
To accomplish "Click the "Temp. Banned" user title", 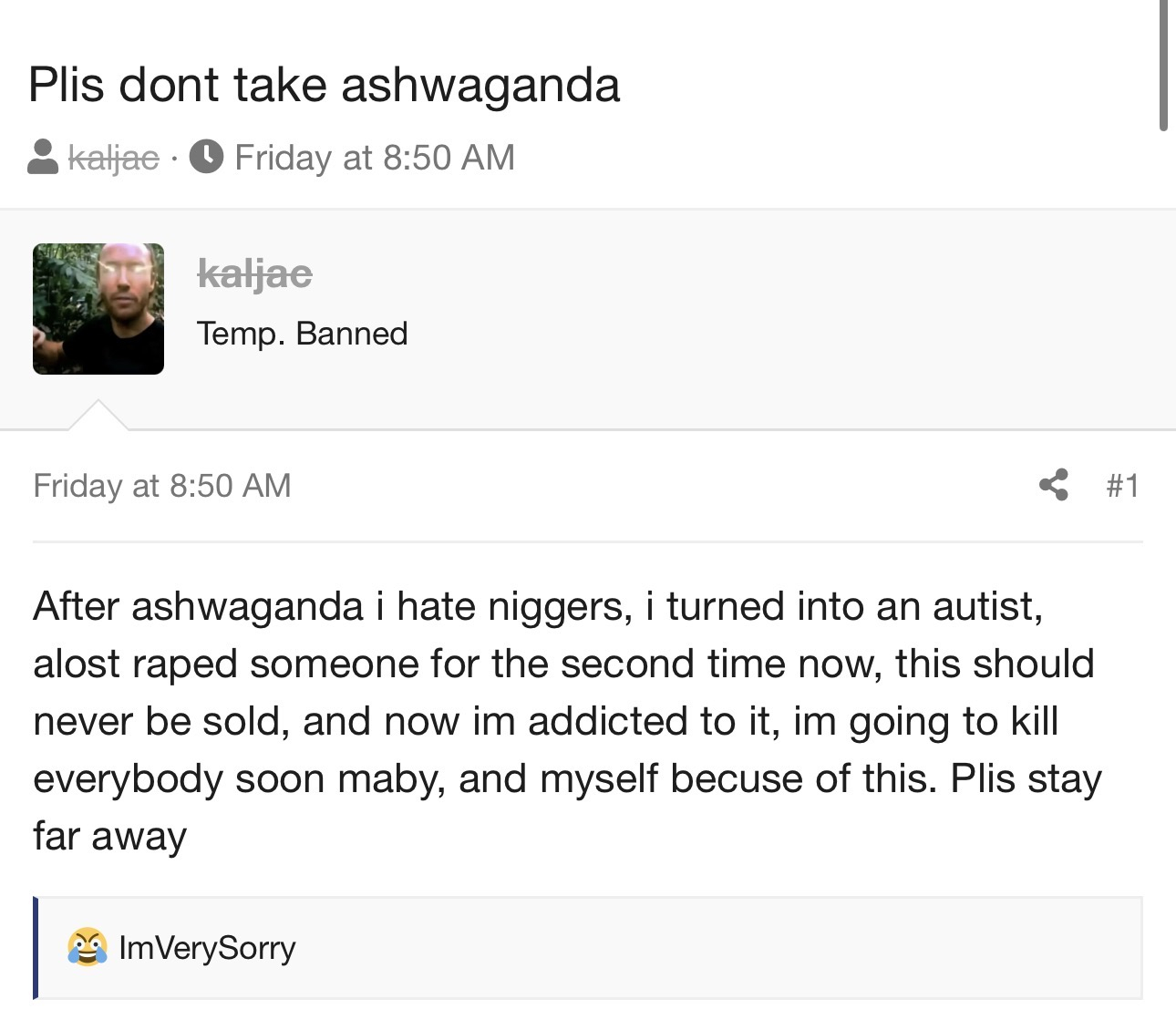I will pyautogui.click(x=302, y=334).
